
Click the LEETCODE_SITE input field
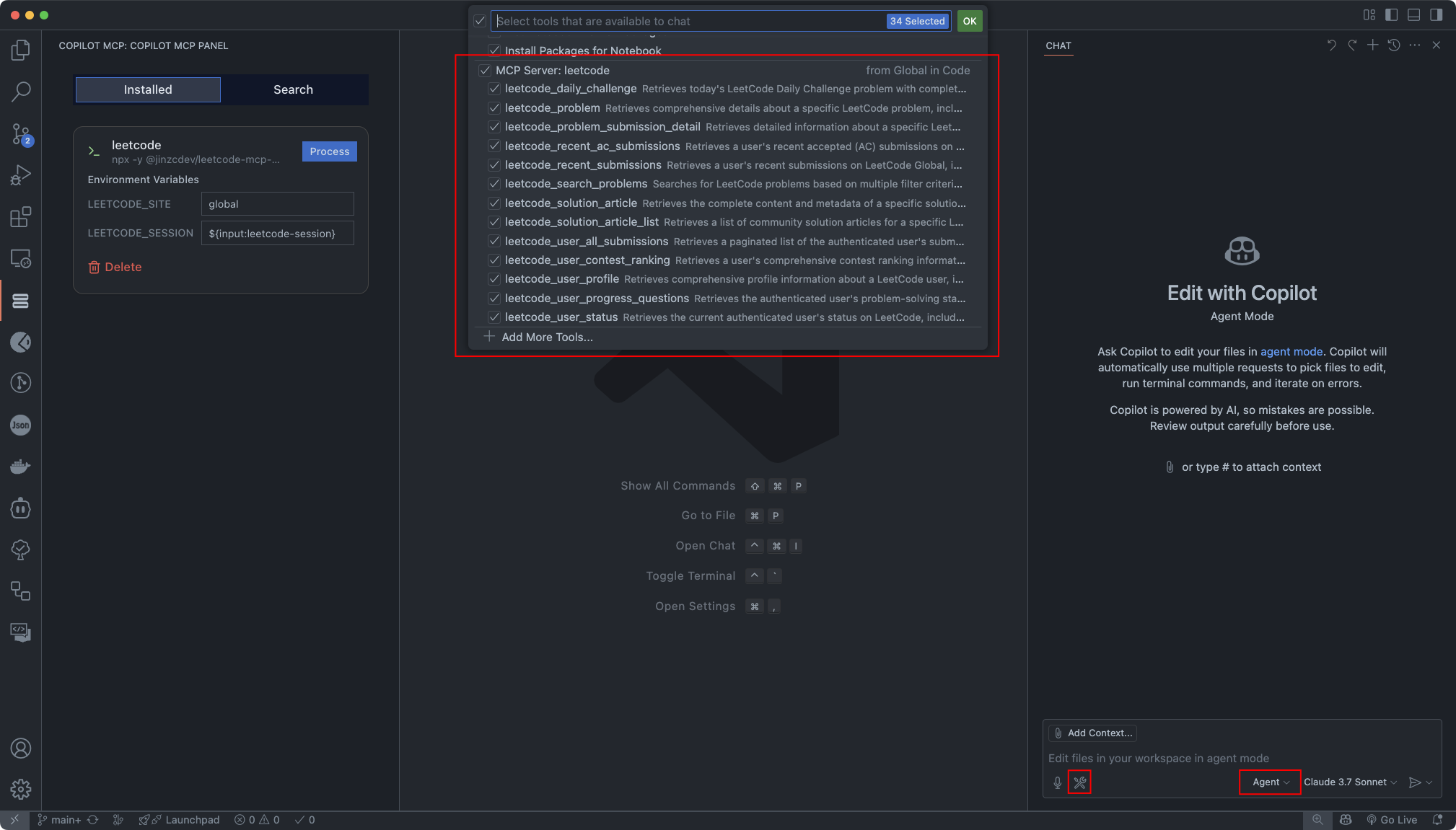(277, 204)
